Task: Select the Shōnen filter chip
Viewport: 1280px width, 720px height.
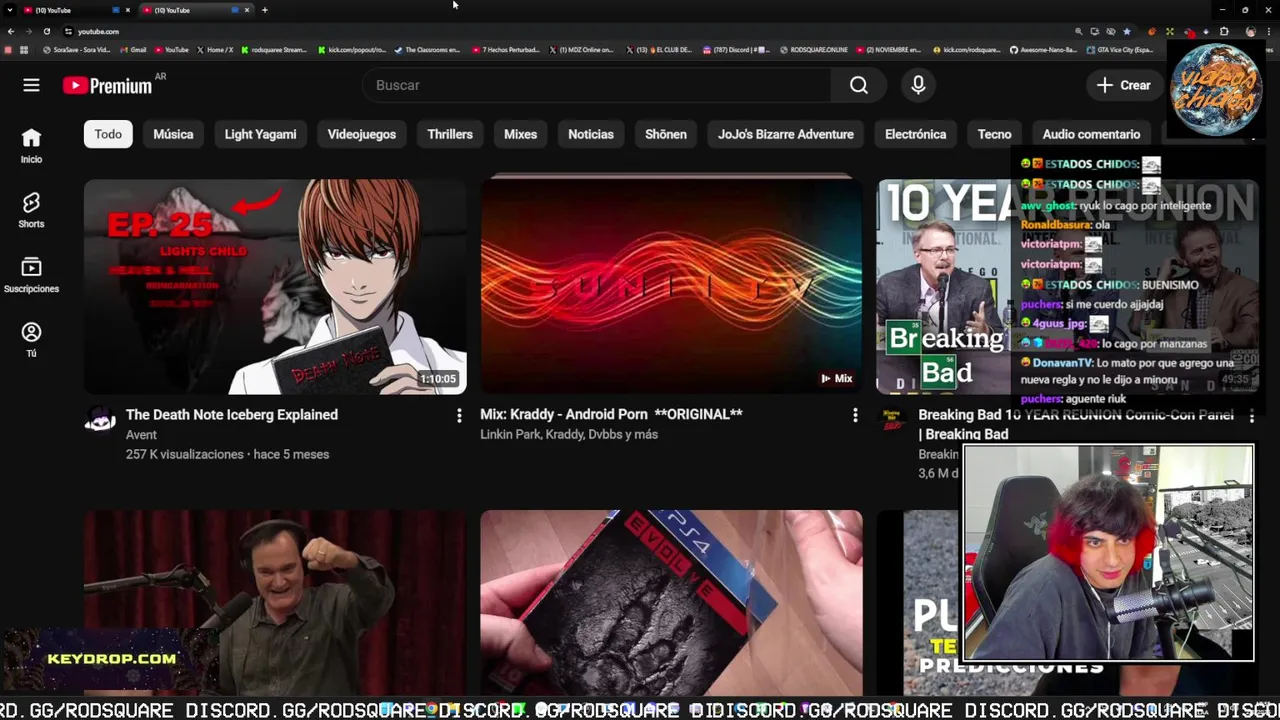Action: click(666, 134)
